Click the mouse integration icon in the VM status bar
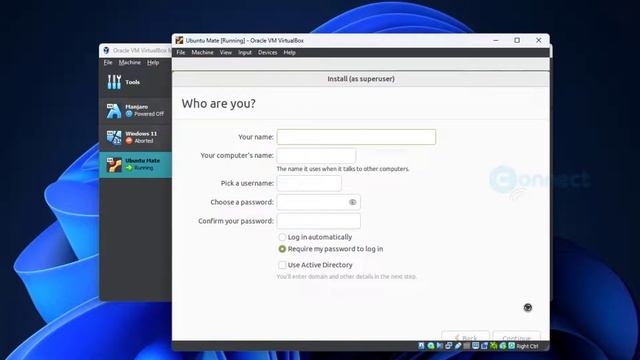Viewport: 640px width, 360px height. tap(502, 346)
